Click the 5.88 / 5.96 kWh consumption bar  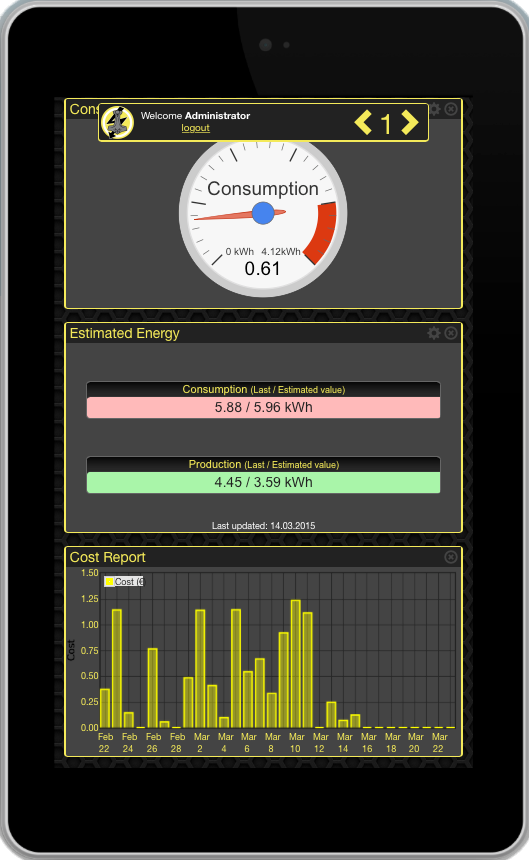[263, 408]
